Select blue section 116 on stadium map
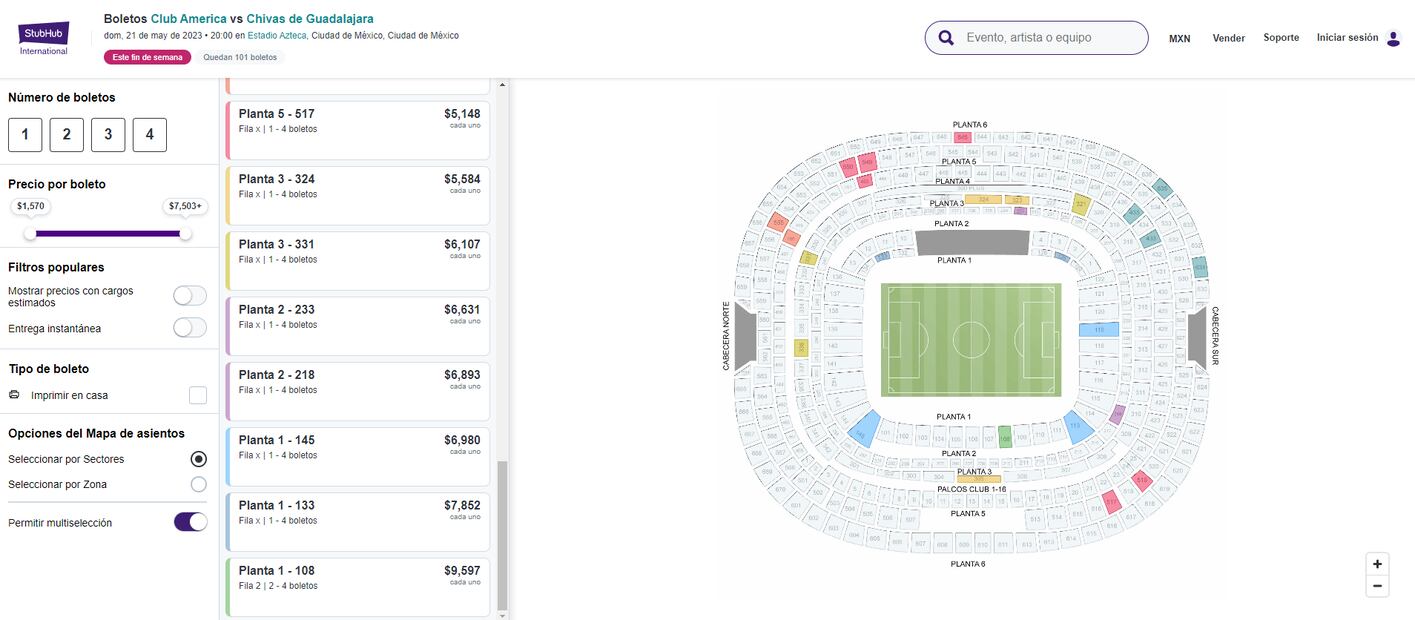Viewport: 1415px width, 620px height. 1099,330
